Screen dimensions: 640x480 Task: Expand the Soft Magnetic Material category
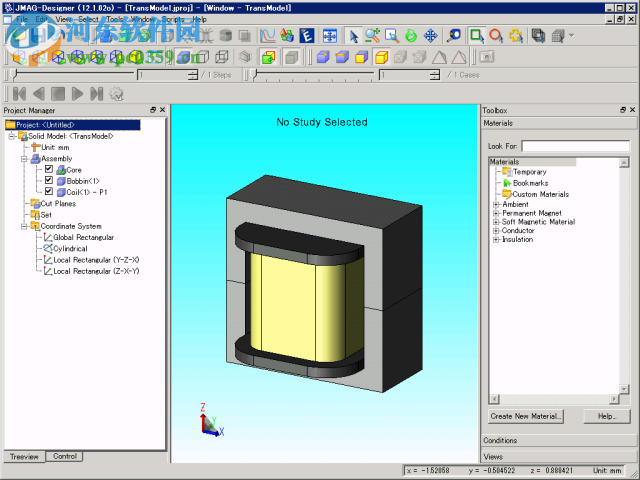[496, 222]
